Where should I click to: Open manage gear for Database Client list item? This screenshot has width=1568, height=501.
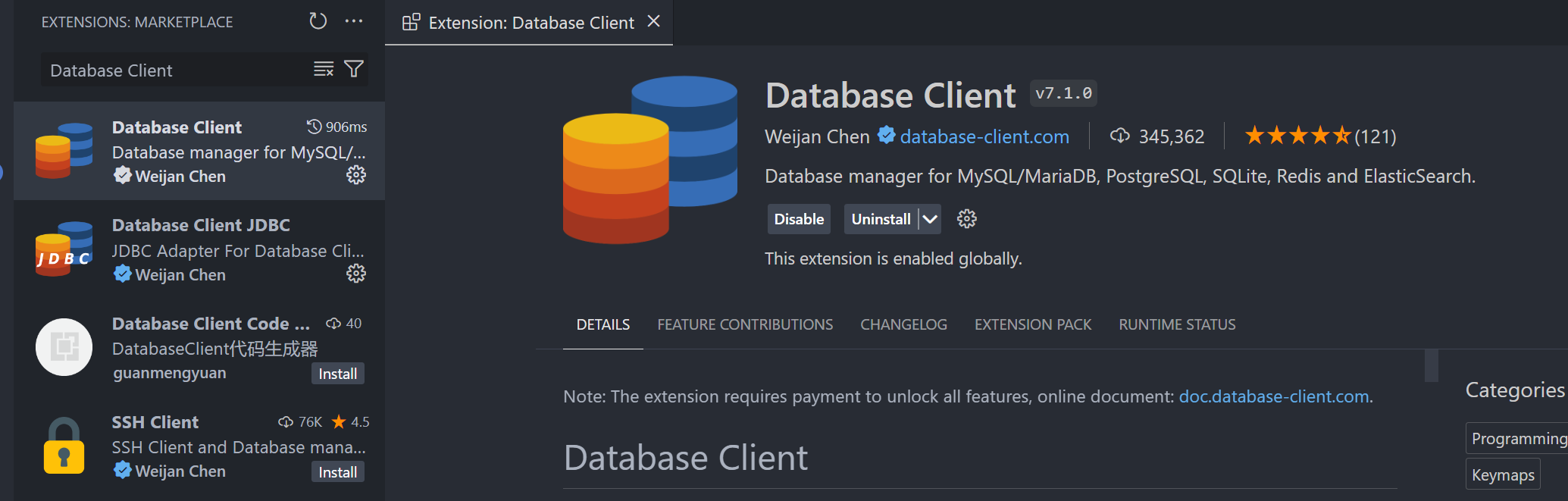pos(356,175)
